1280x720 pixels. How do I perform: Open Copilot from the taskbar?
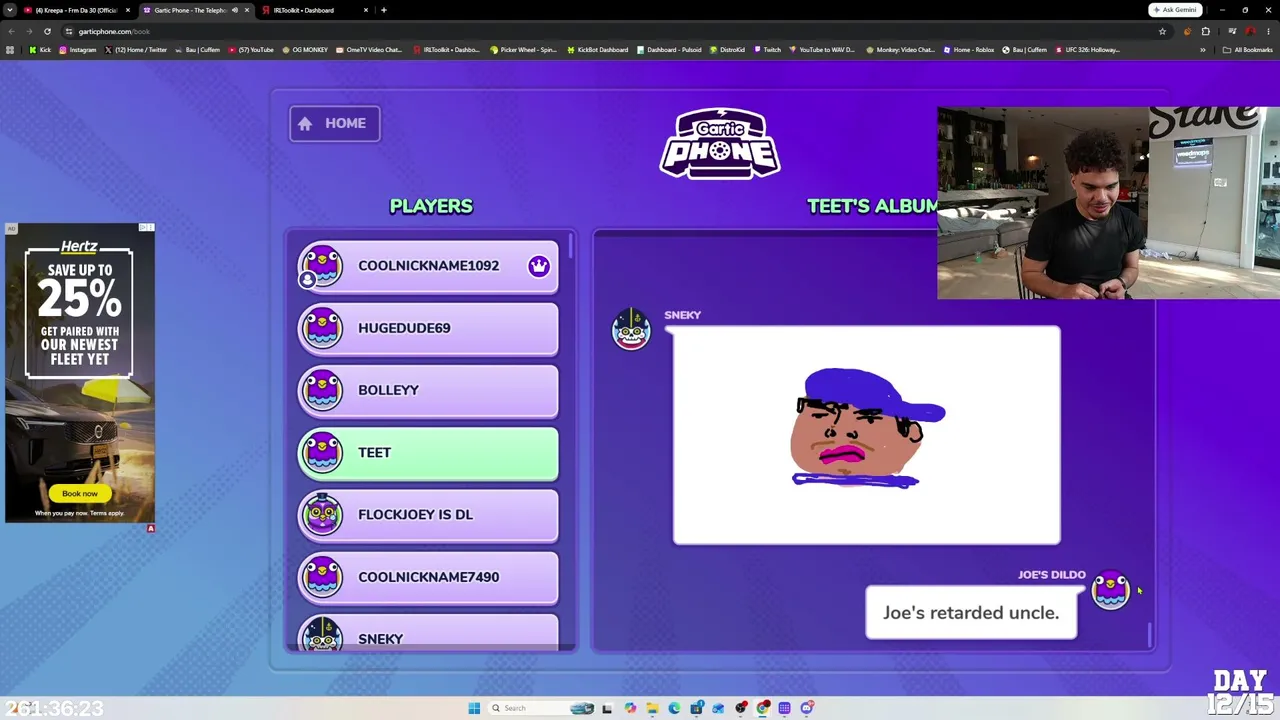click(x=630, y=708)
